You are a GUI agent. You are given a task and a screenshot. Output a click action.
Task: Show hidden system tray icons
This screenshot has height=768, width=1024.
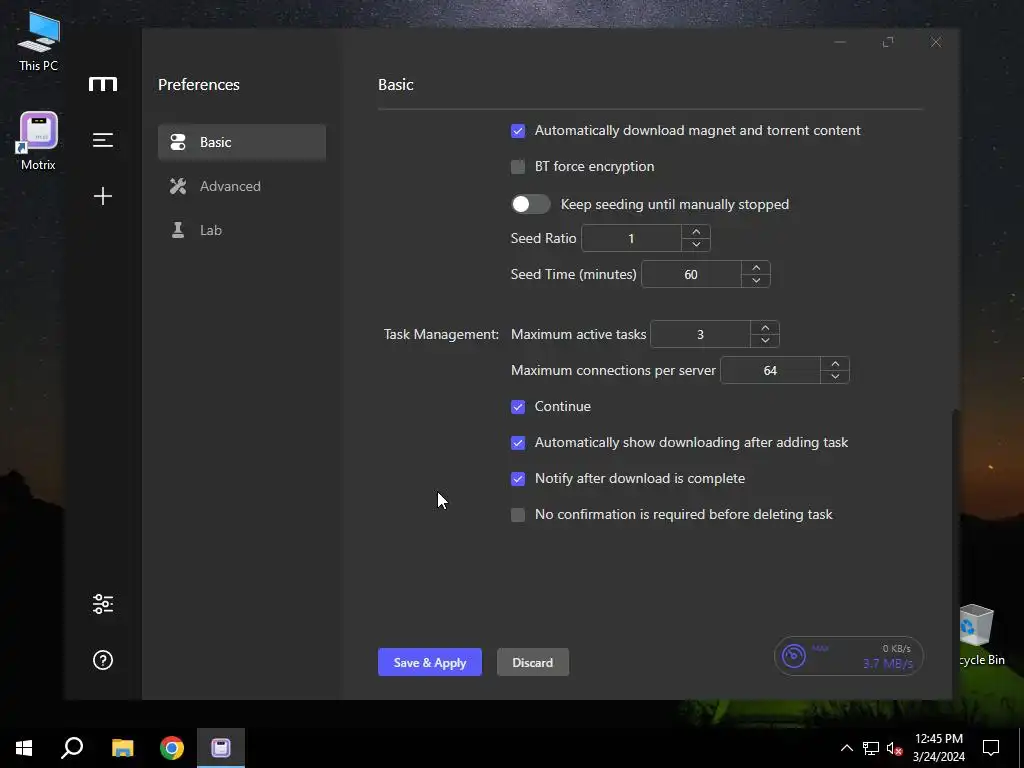coord(846,748)
